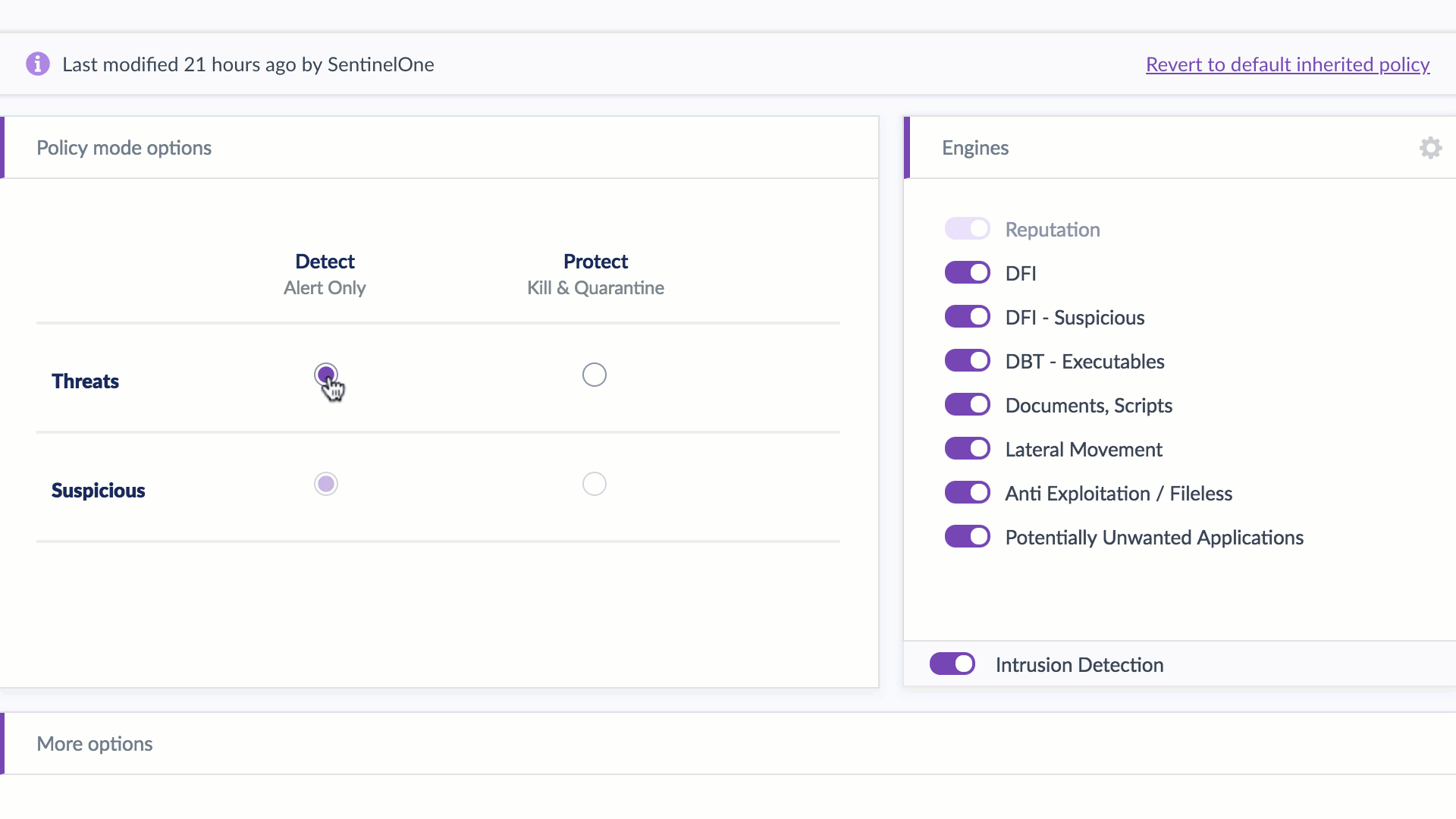This screenshot has width=1456, height=819.
Task: Click the info icon next to Last modified
Action: [38, 64]
